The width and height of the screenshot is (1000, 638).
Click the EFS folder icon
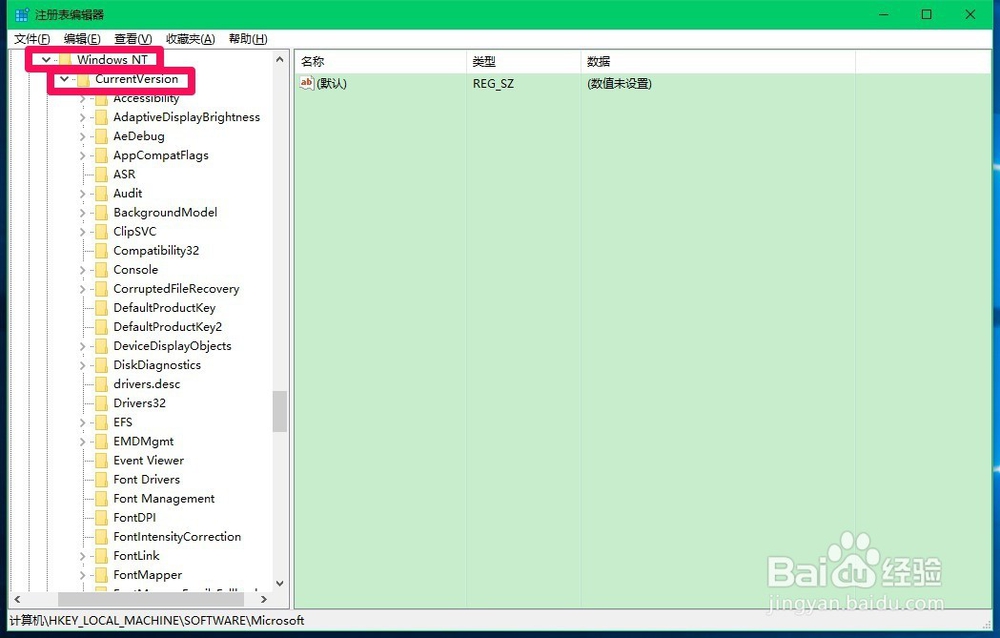click(x=101, y=423)
